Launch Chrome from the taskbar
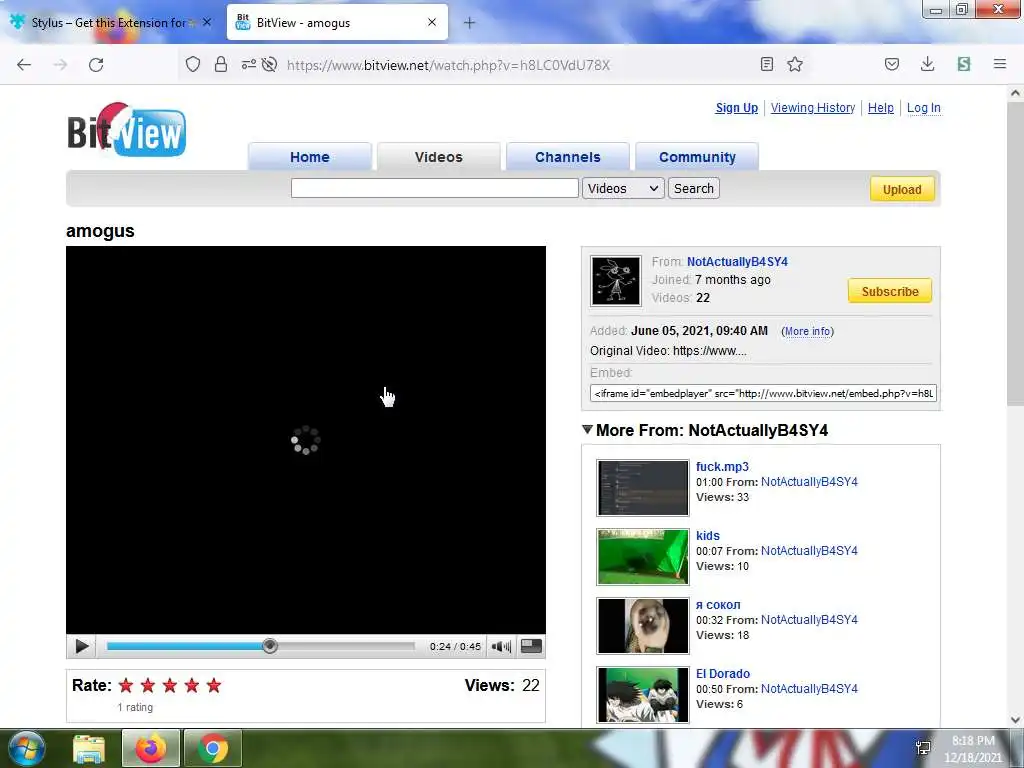Viewport: 1024px width, 768px height. pyautogui.click(x=212, y=748)
